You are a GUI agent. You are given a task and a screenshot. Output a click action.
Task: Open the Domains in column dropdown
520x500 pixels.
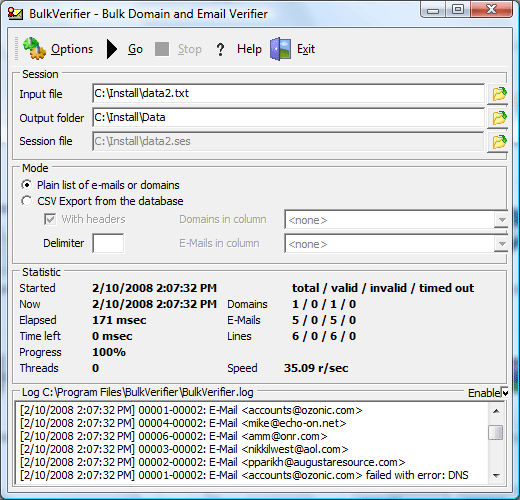tap(501, 220)
